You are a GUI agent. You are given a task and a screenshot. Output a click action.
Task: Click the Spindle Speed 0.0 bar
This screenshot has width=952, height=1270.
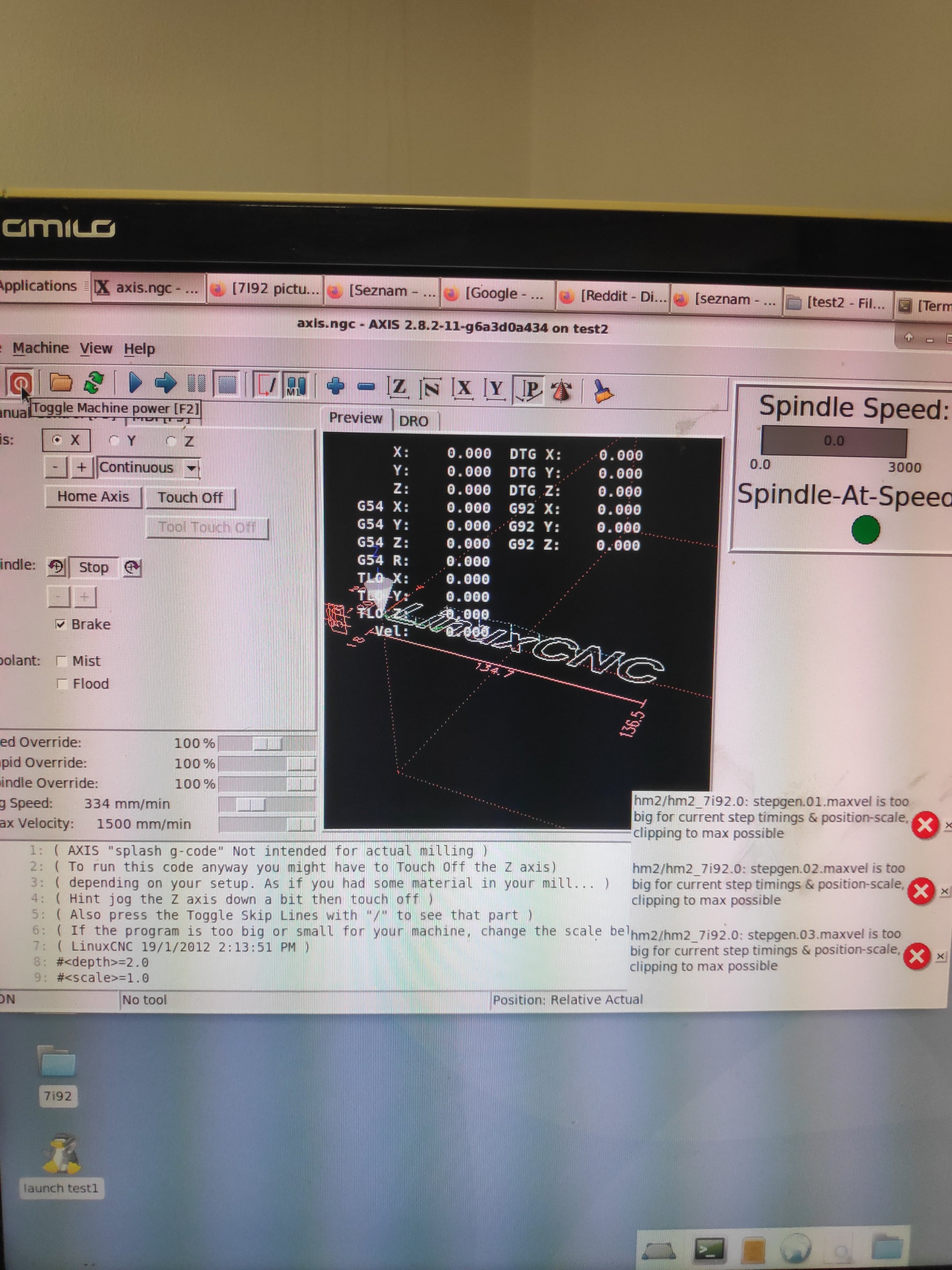click(x=833, y=441)
